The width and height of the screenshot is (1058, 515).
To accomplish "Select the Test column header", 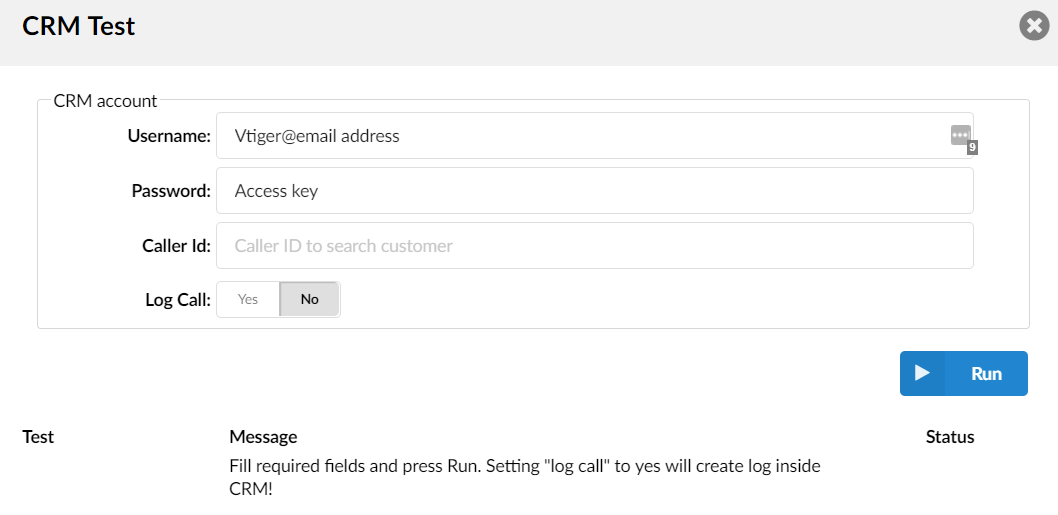I will (x=38, y=437).
